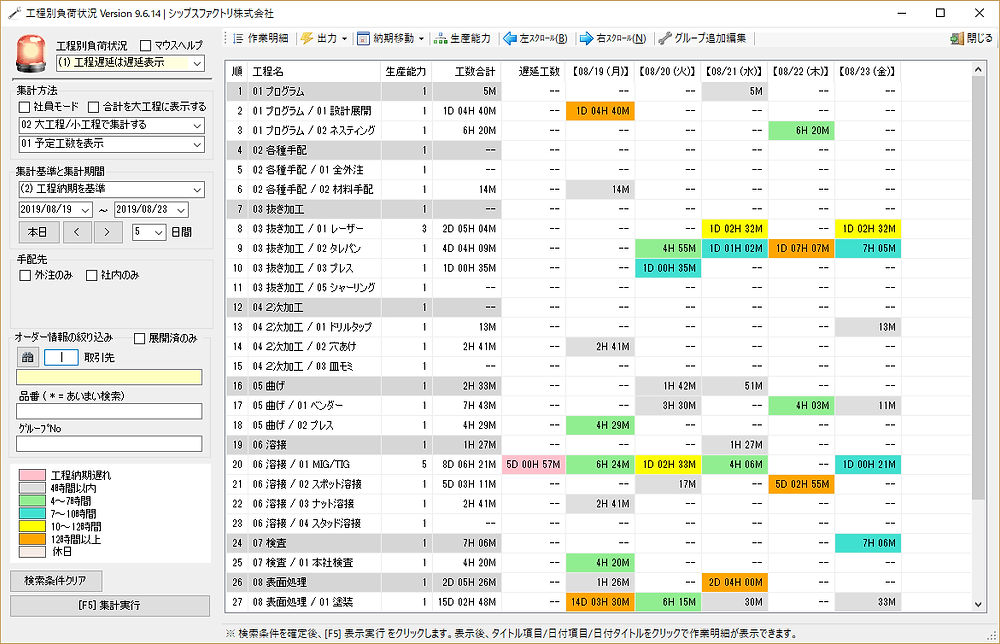The height and width of the screenshot is (644, 1000).
Task: Enable the 社員モード checkbox
Action: [x=25, y=106]
